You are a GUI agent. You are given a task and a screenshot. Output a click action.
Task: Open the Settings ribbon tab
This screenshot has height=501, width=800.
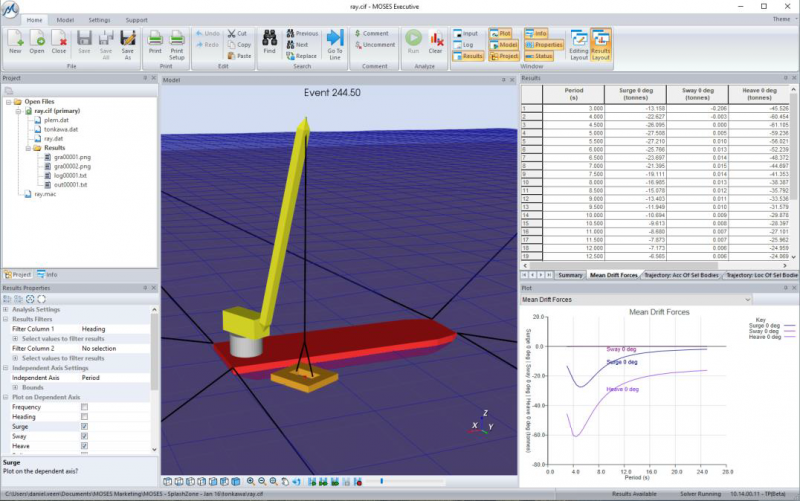(x=99, y=20)
